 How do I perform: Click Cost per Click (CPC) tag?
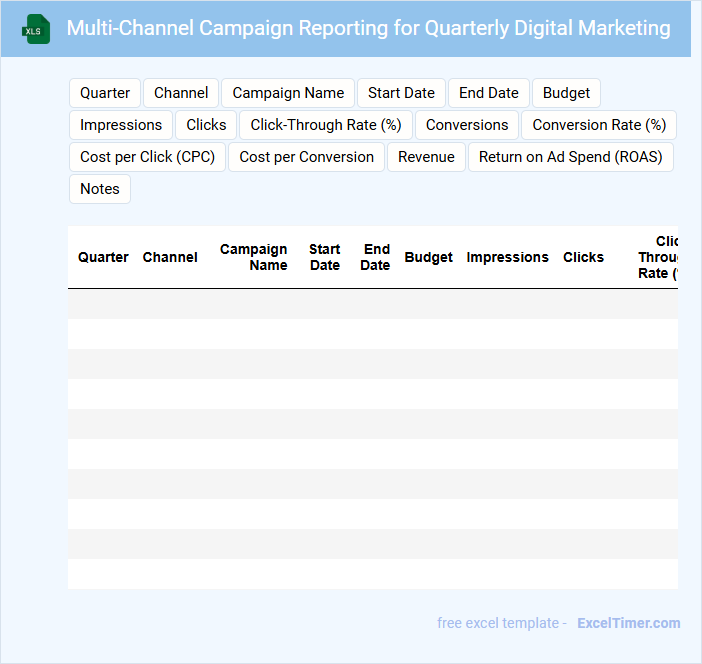[x=147, y=157]
